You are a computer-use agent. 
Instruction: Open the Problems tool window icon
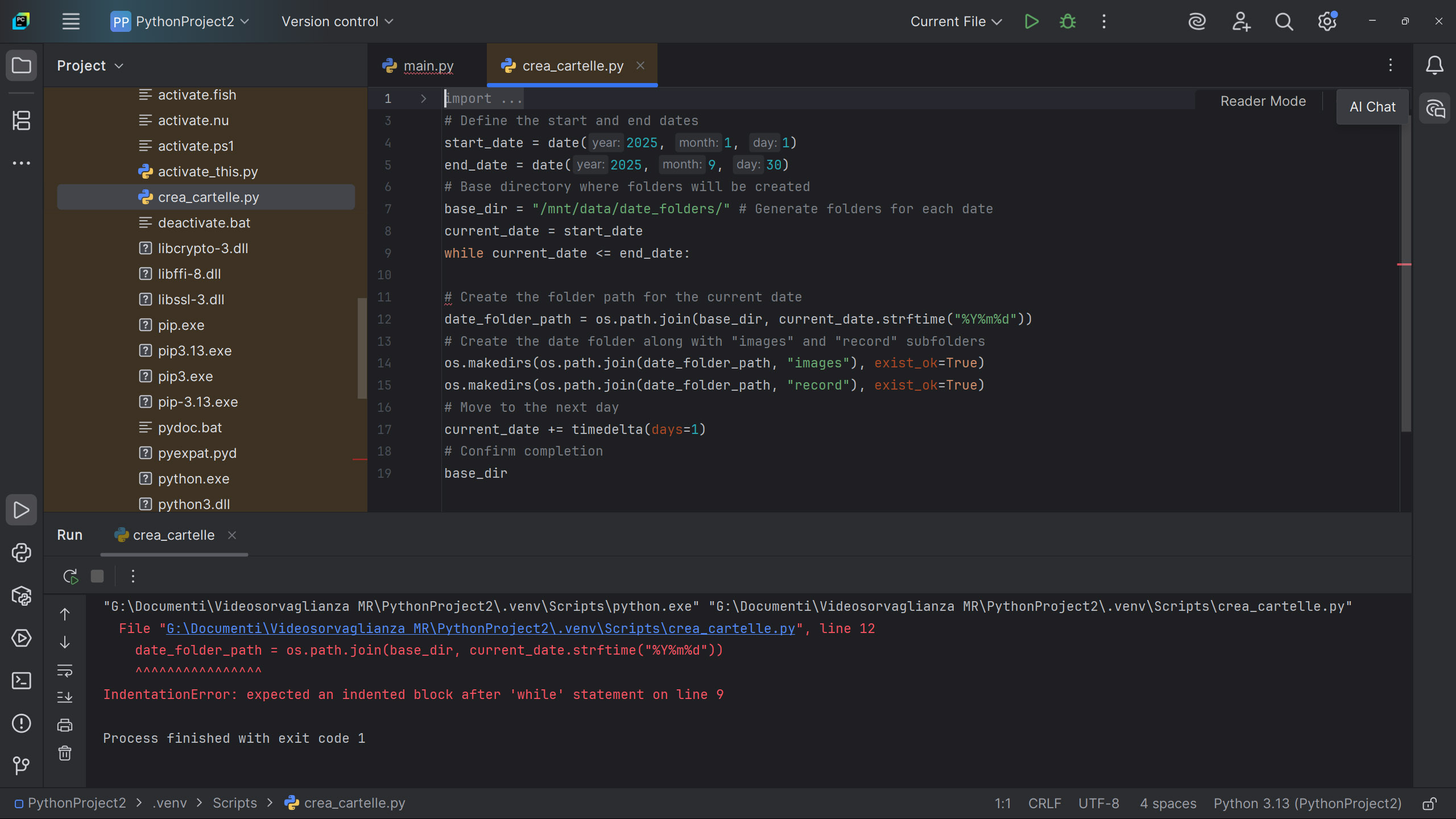pos(22,723)
